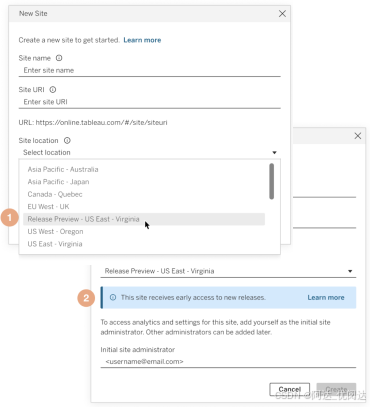The image size is (370, 407).
Task: Click the Site location info icon
Action: tap(67, 140)
